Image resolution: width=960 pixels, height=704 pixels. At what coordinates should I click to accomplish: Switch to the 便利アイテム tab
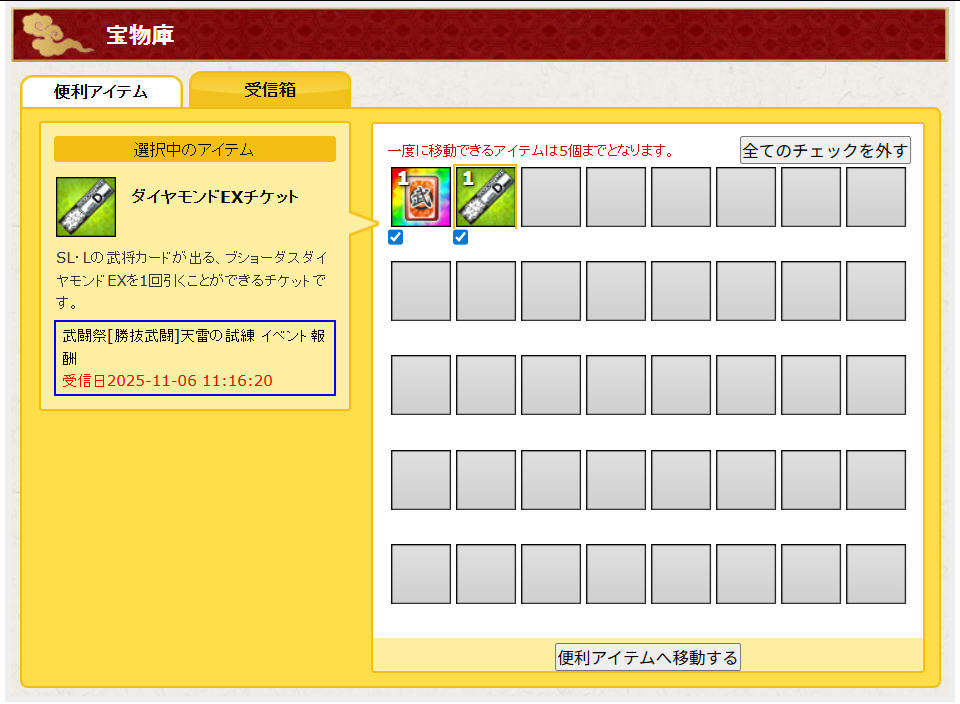pos(100,92)
